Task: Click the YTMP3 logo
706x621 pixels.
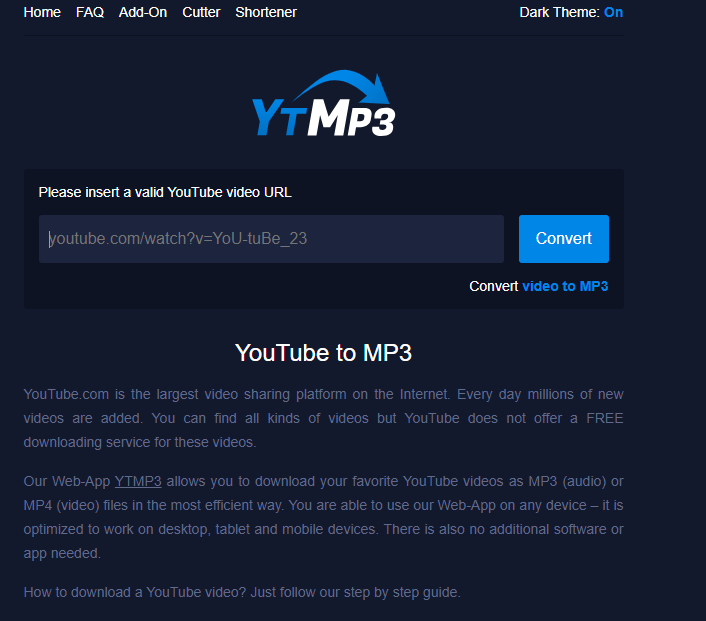Action: (x=323, y=103)
